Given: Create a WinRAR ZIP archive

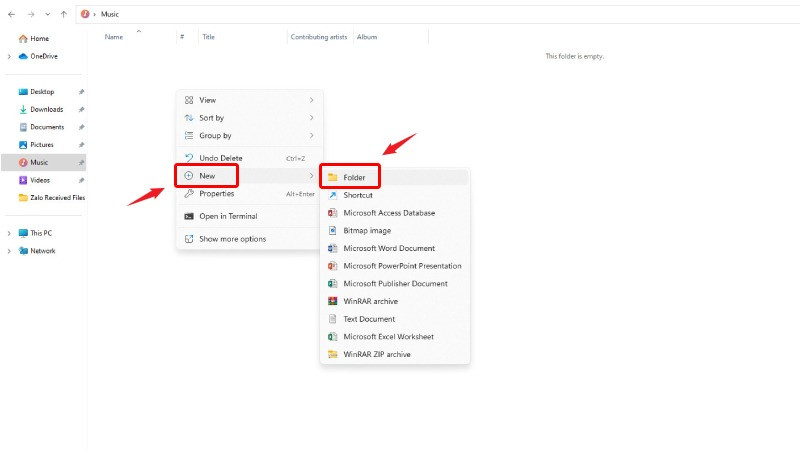Looking at the screenshot, I should tap(395, 354).
